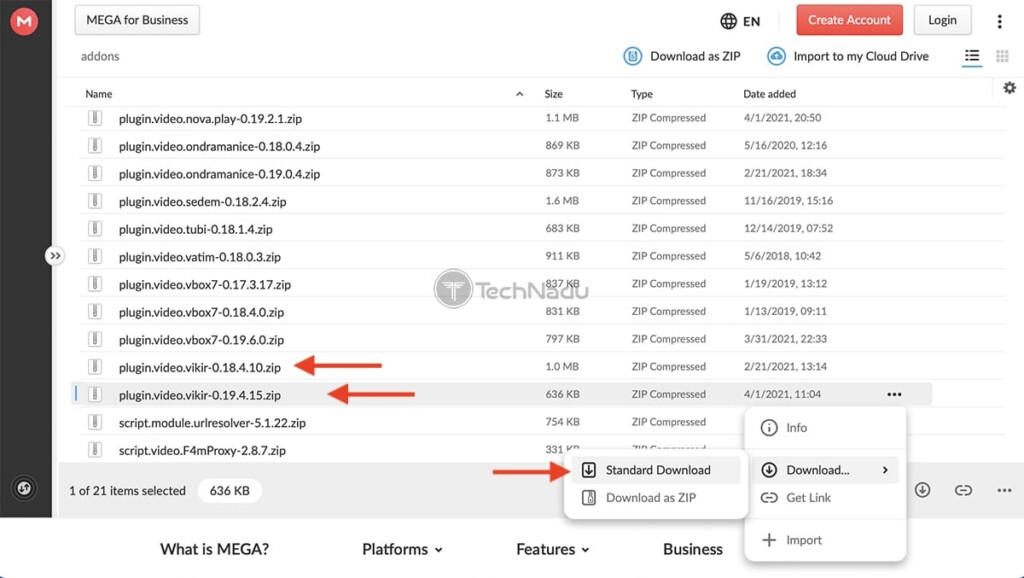Click the plus icon beside Import
Screen dimensions: 1024x578
[769, 540]
